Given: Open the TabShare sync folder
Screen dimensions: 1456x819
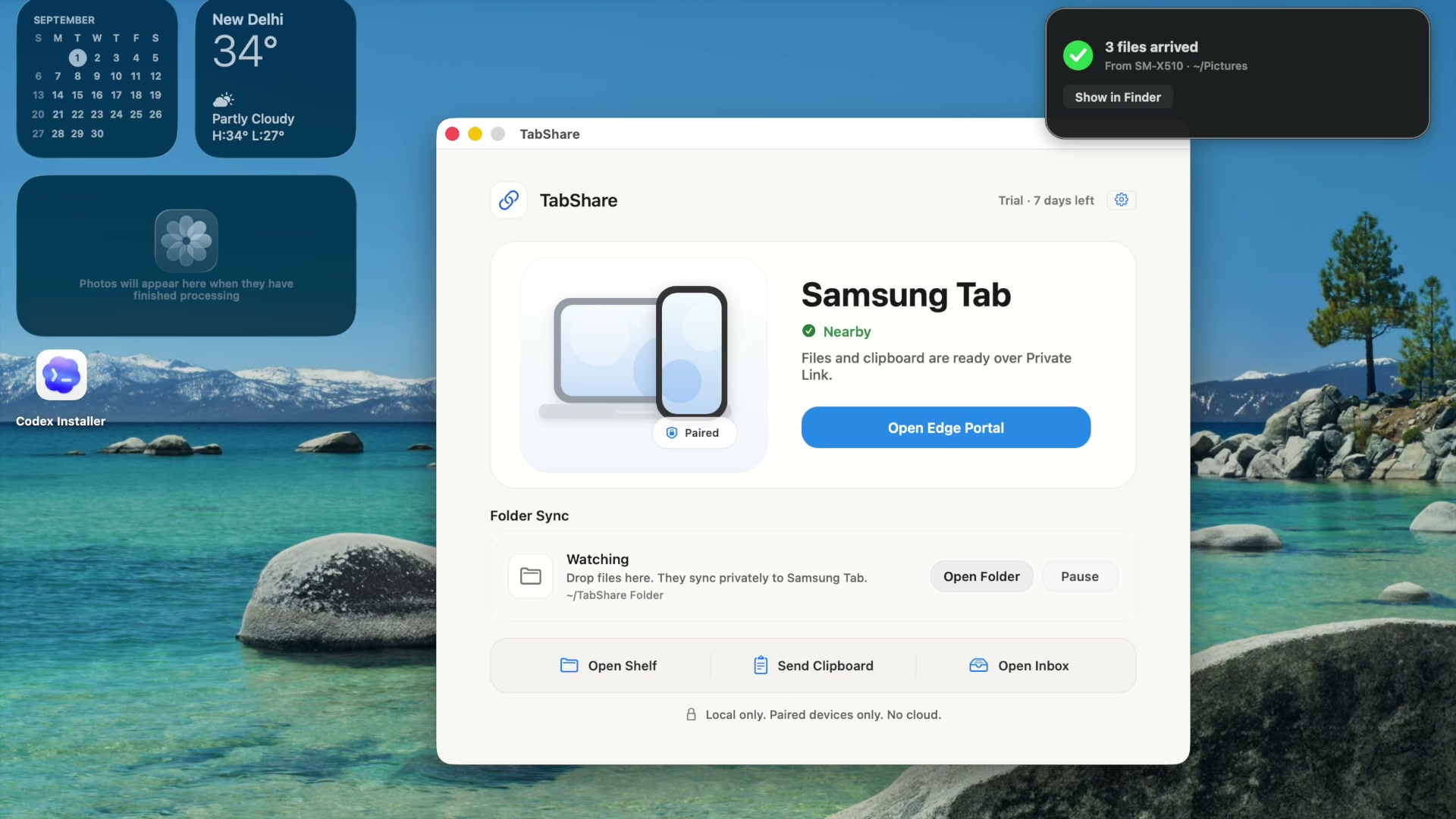Looking at the screenshot, I should [x=981, y=576].
